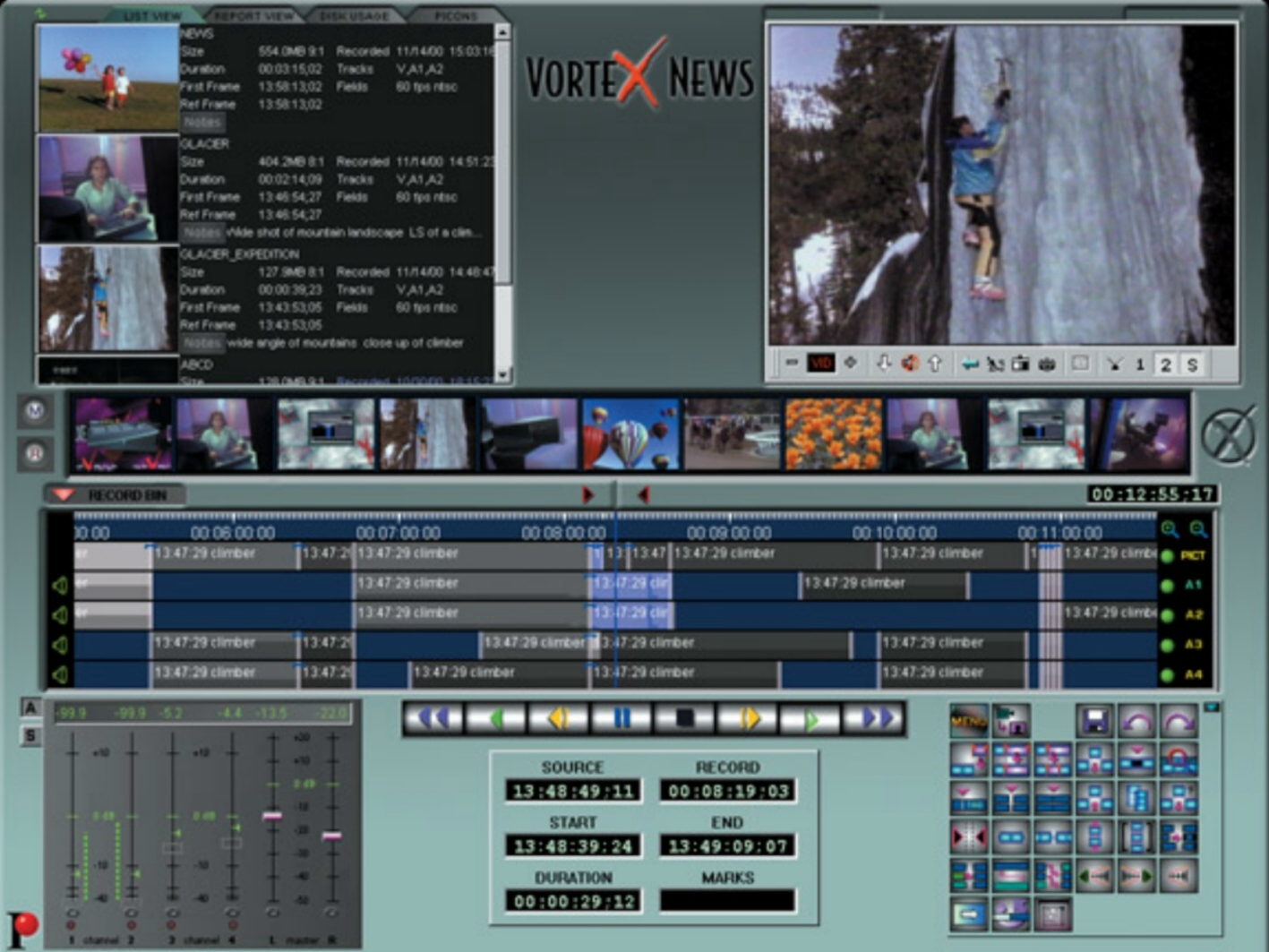The width and height of the screenshot is (1269, 952).
Task: Select viewer button labeled 2
Action: (x=1165, y=365)
